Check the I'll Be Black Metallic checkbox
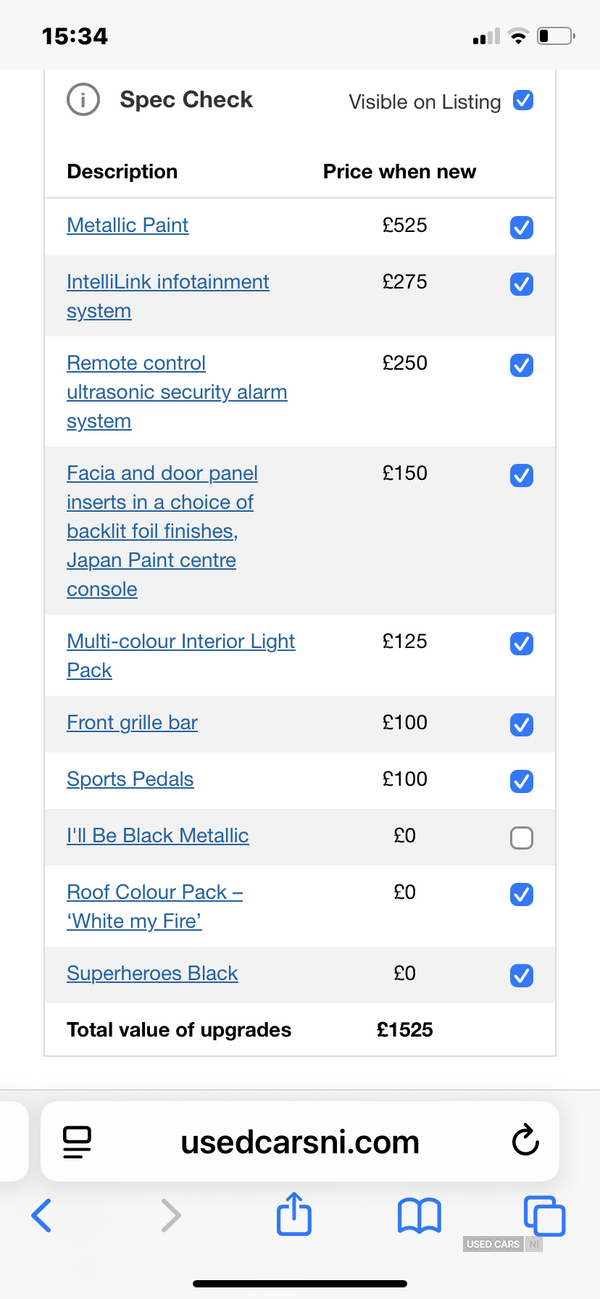This screenshot has height=1299, width=600. pyautogui.click(x=521, y=838)
